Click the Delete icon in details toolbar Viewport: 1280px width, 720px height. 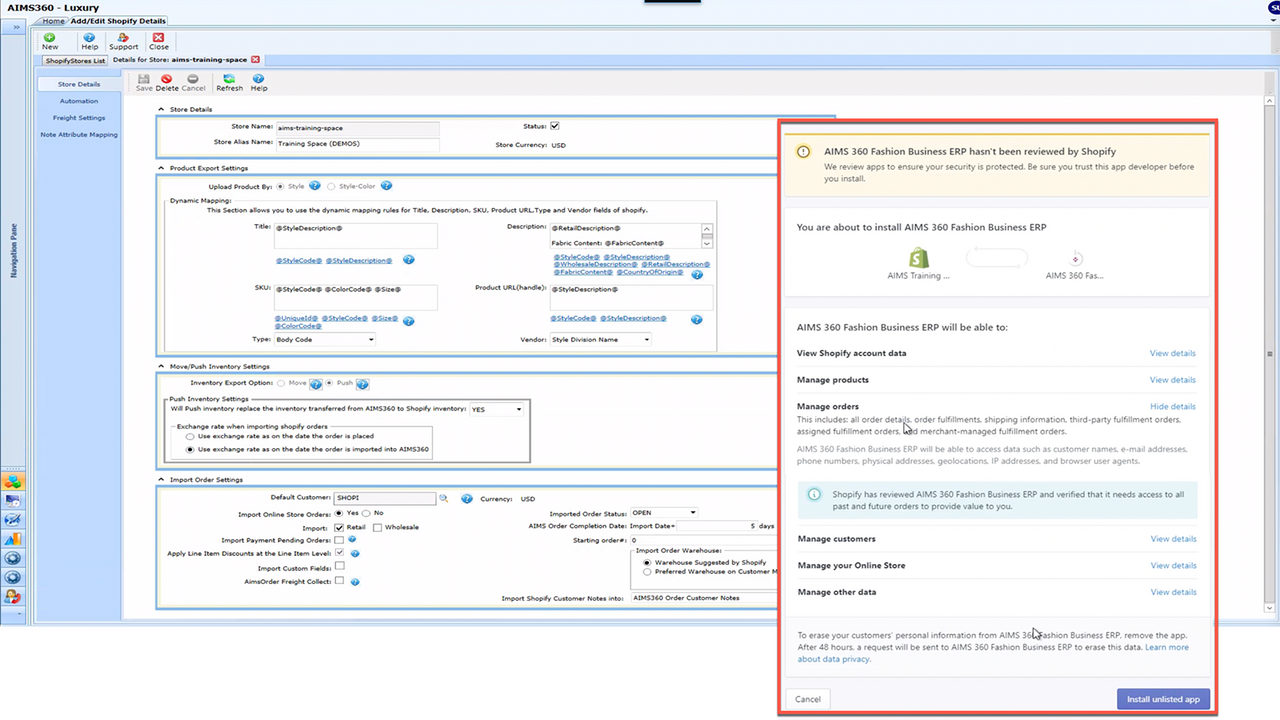[167, 82]
